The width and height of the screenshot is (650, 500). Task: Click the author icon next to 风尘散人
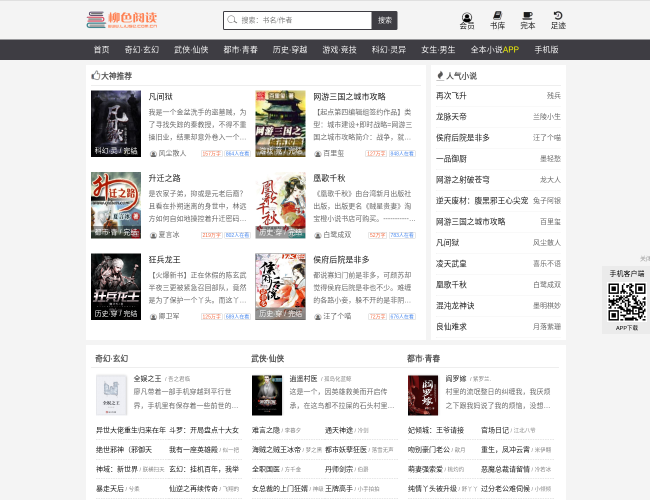(x=153, y=153)
